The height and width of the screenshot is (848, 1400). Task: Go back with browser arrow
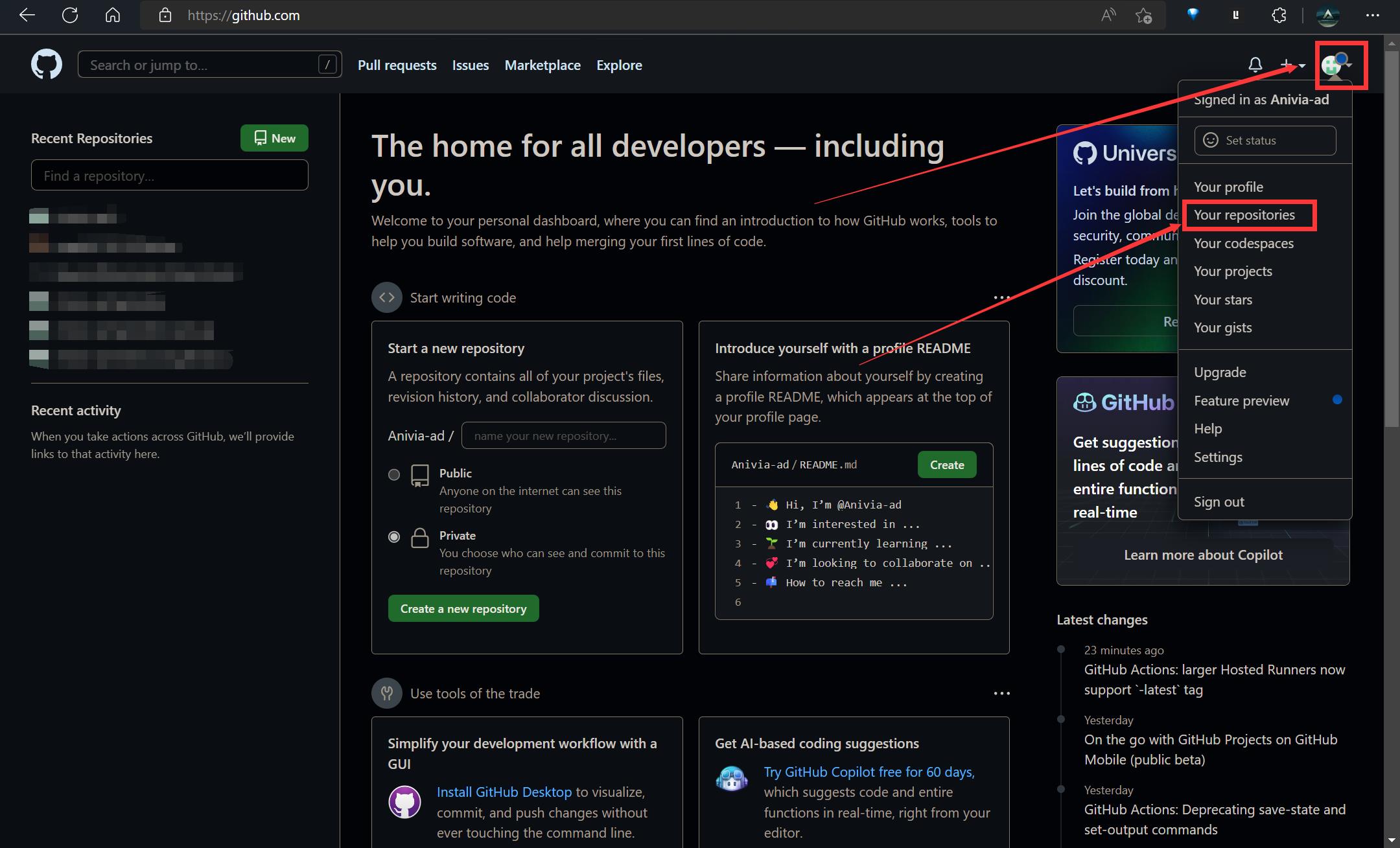27,16
